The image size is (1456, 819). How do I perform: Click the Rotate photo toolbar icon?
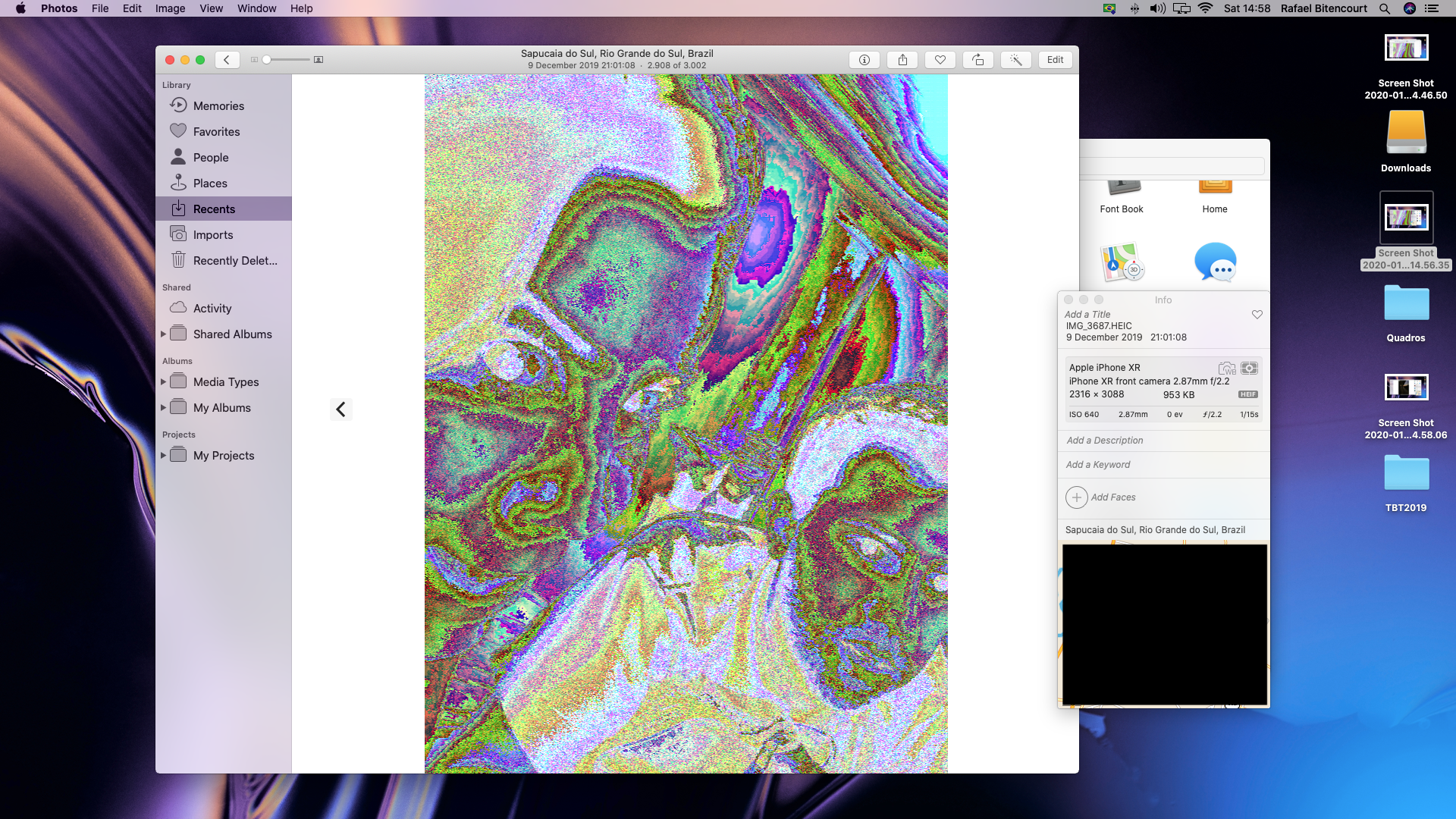pyautogui.click(x=978, y=60)
